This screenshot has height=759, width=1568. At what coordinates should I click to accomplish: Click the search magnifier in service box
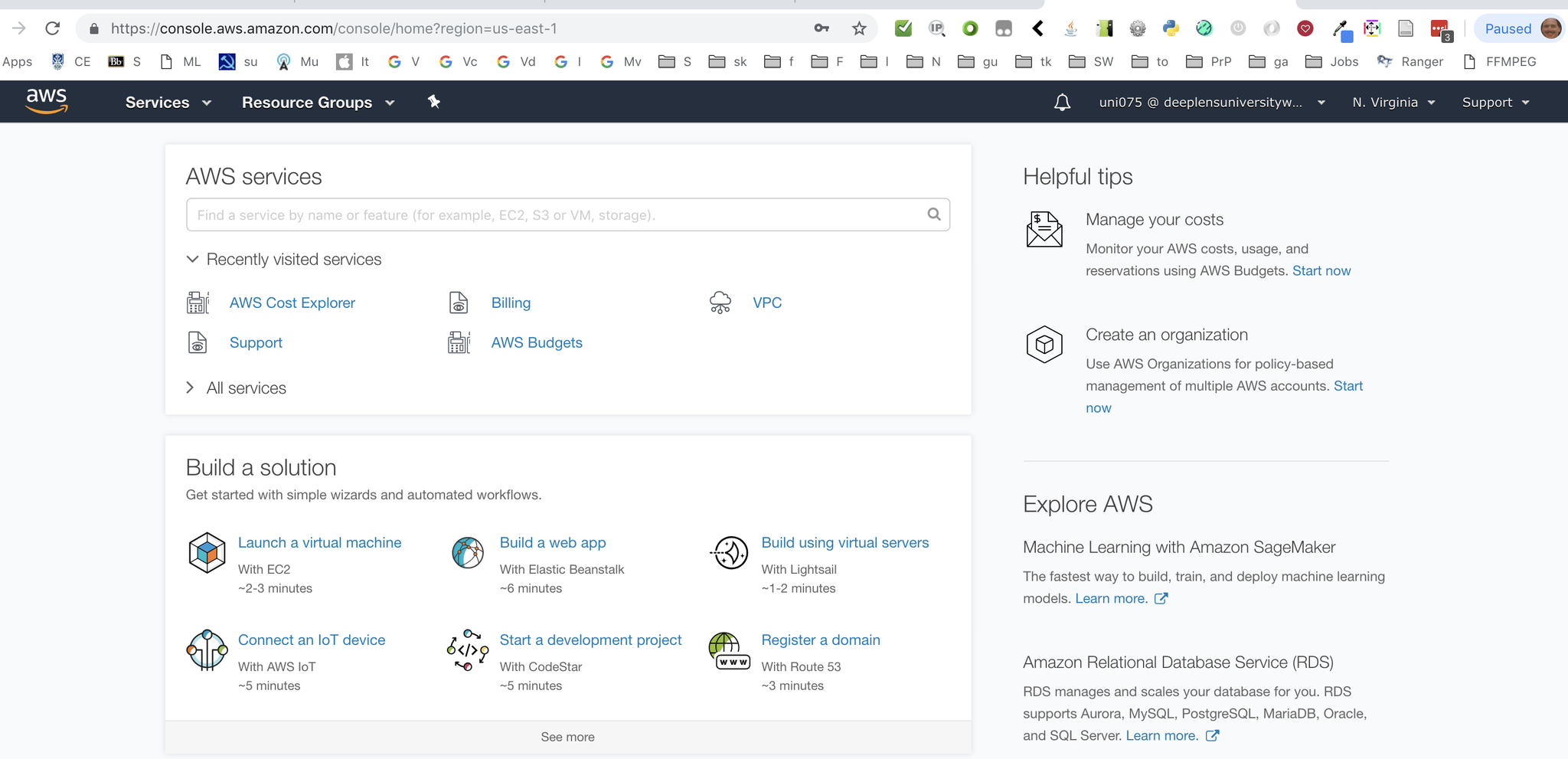click(x=934, y=214)
